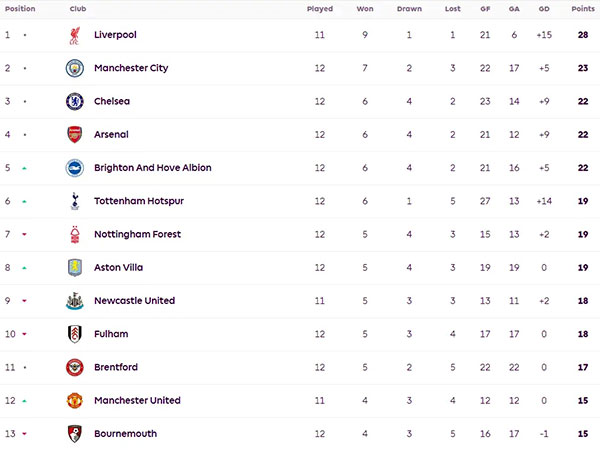The height and width of the screenshot is (450, 600).
Task: Click Liverpool's 28 points value
Action: [583, 35]
